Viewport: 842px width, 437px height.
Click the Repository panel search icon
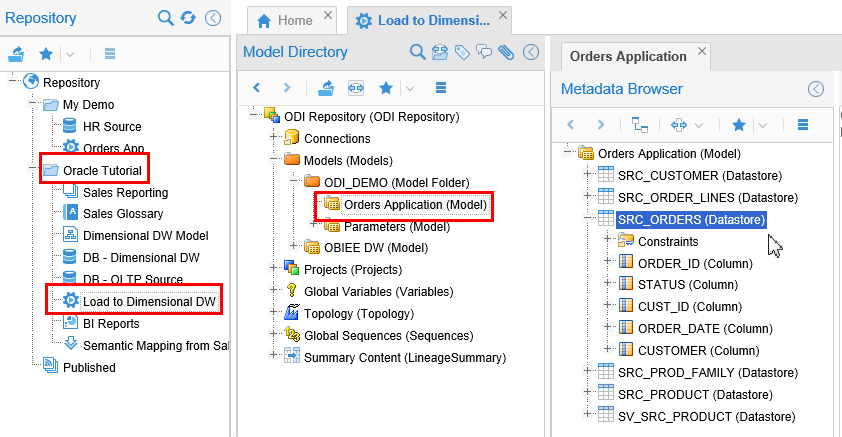(x=165, y=18)
